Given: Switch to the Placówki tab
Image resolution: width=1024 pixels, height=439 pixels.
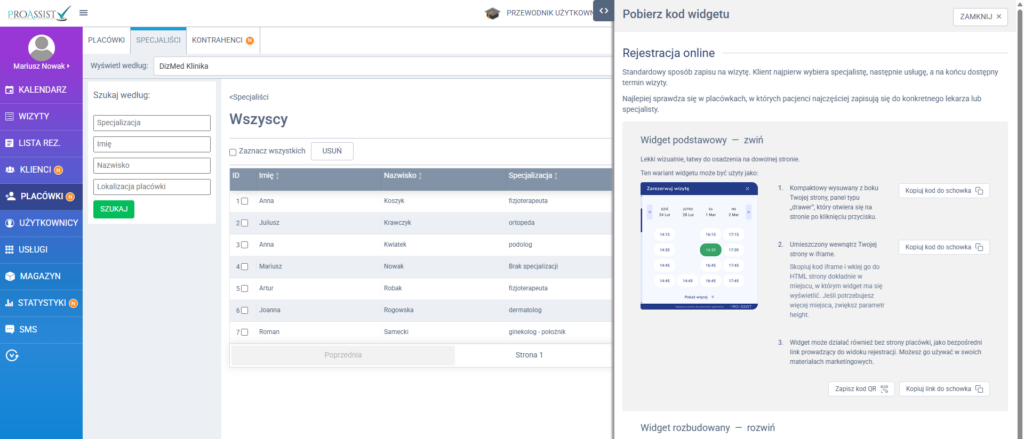Looking at the screenshot, I should tap(107, 40).
